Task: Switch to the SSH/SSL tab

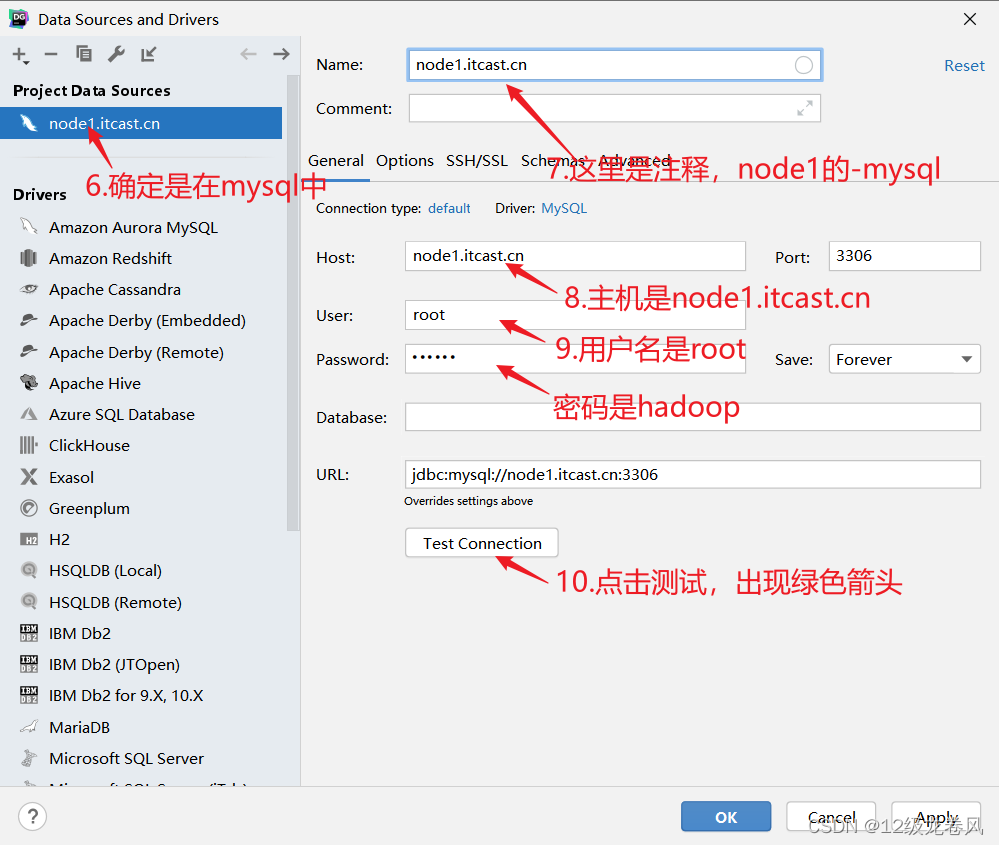Action: coord(477,160)
